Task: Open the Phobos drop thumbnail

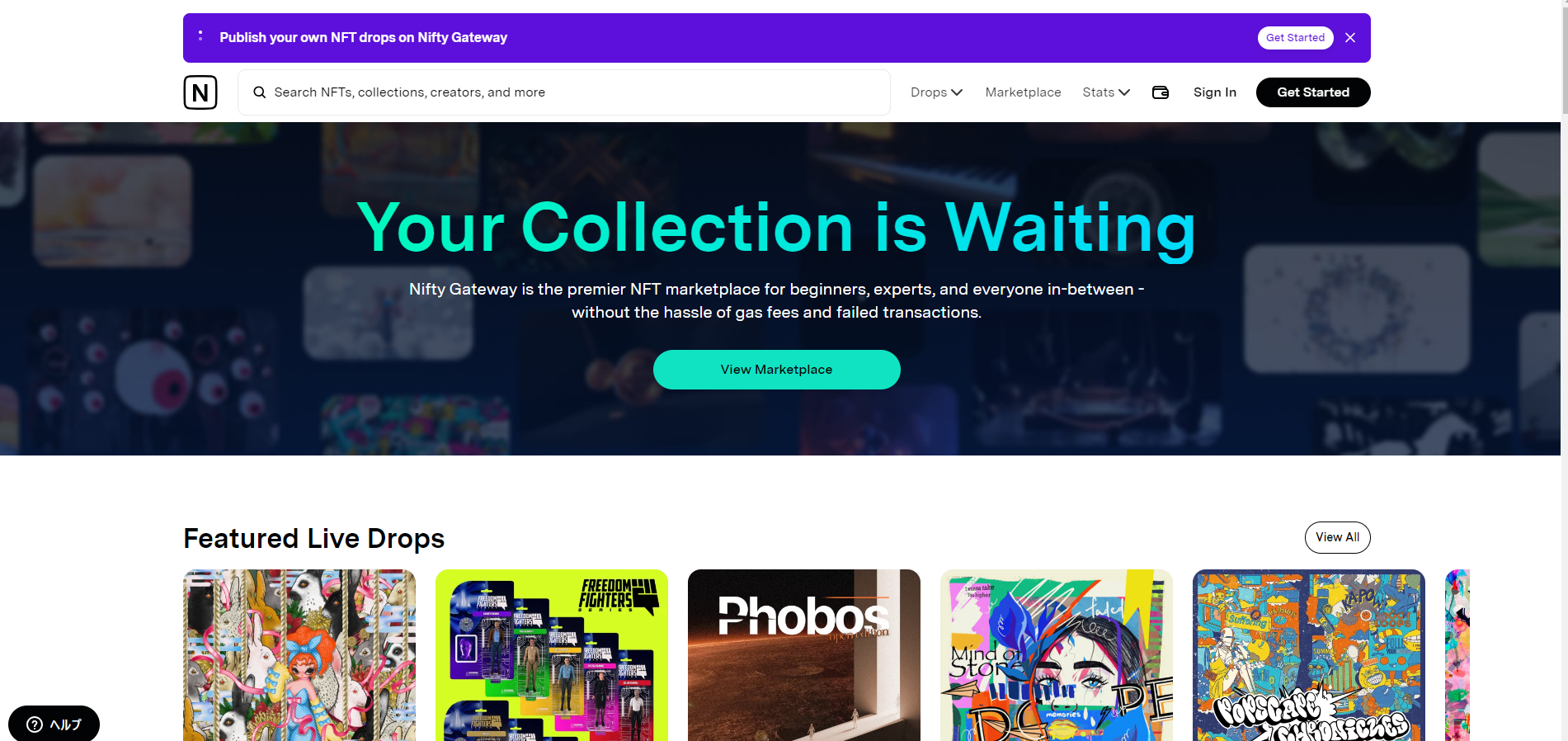Action: tap(804, 655)
